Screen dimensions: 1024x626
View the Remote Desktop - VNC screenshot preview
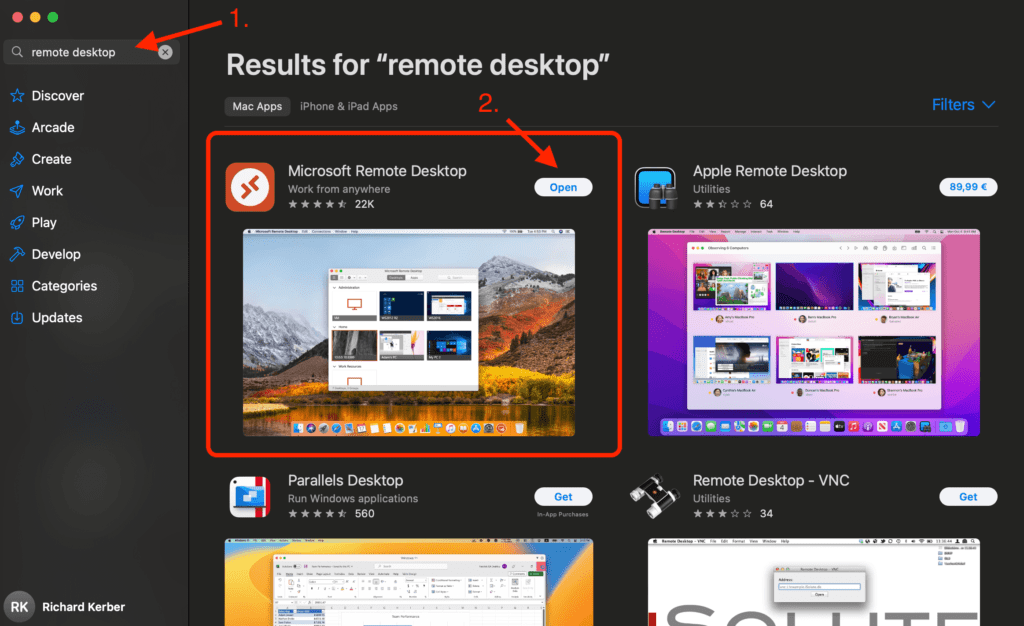[814, 582]
